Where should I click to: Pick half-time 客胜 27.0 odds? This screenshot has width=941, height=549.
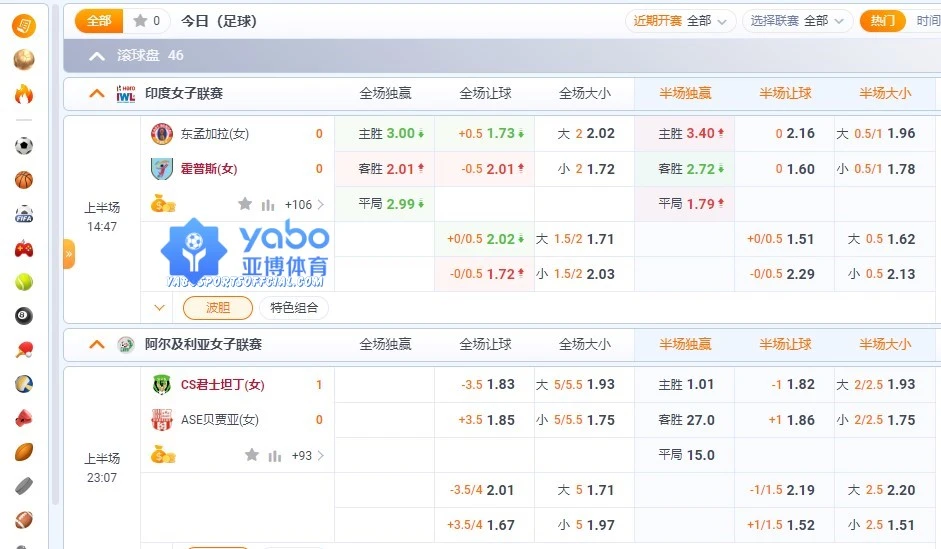685,420
